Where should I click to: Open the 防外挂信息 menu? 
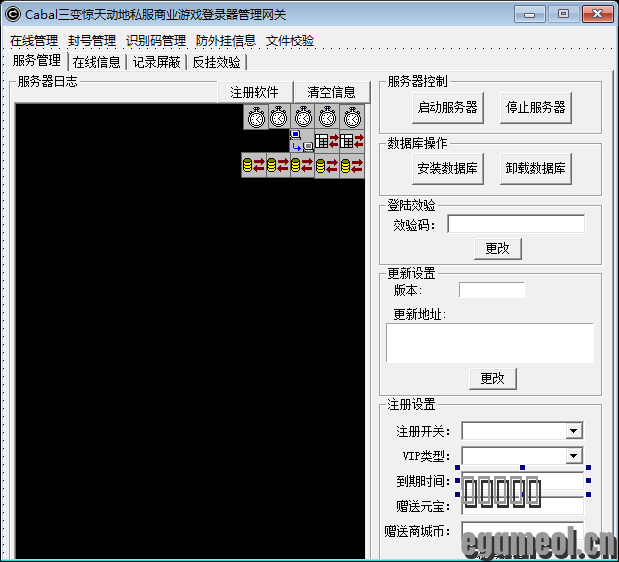point(226,41)
